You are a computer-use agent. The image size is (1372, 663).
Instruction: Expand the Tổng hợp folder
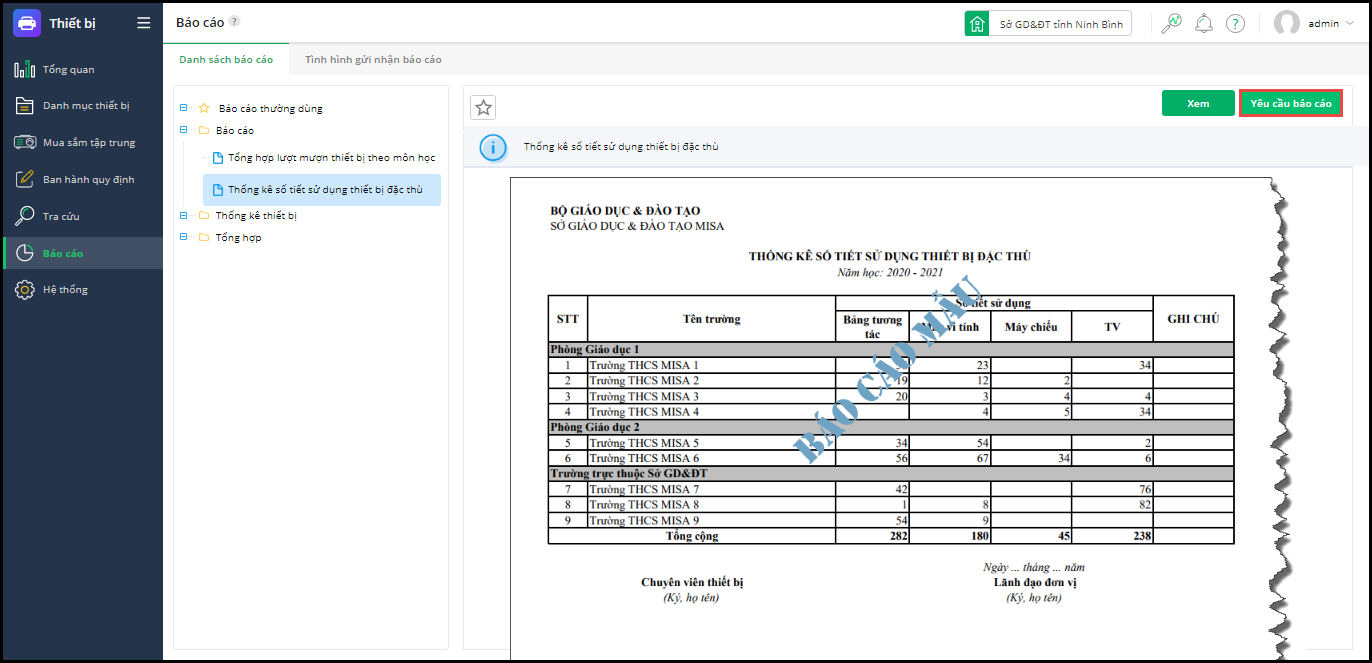(184, 237)
